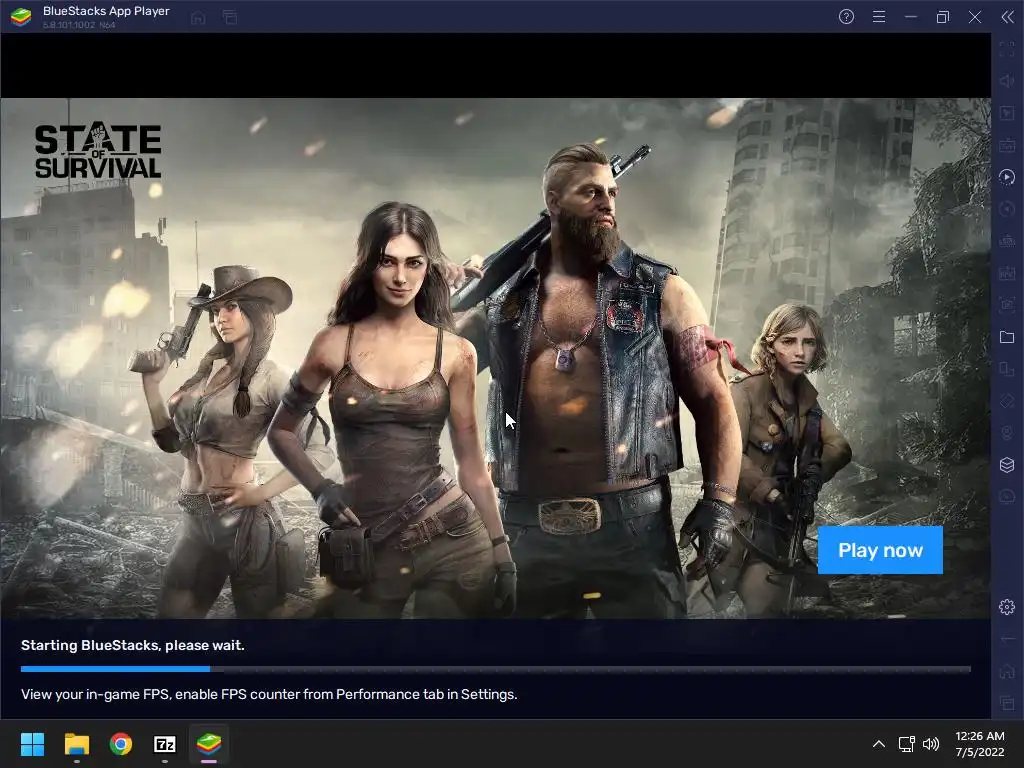Minimize the BlueStacks window
This screenshot has height=768, width=1024.
(x=911, y=17)
